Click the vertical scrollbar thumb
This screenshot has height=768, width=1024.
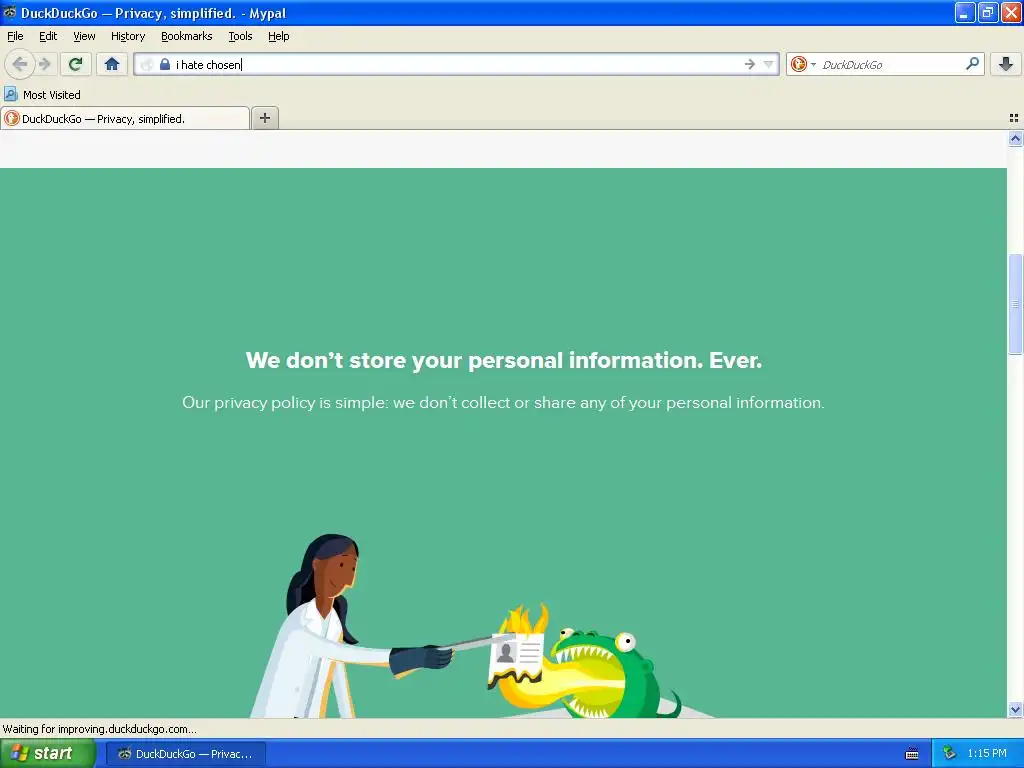pyautogui.click(x=1015, y=304)
